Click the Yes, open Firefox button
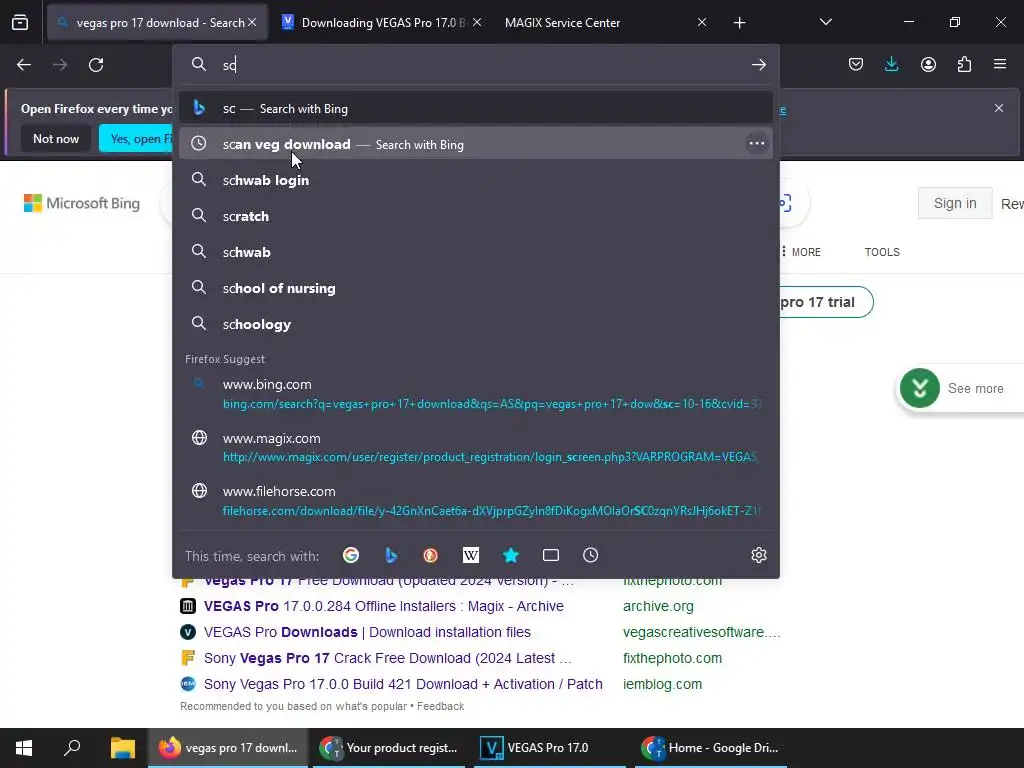 136,138
